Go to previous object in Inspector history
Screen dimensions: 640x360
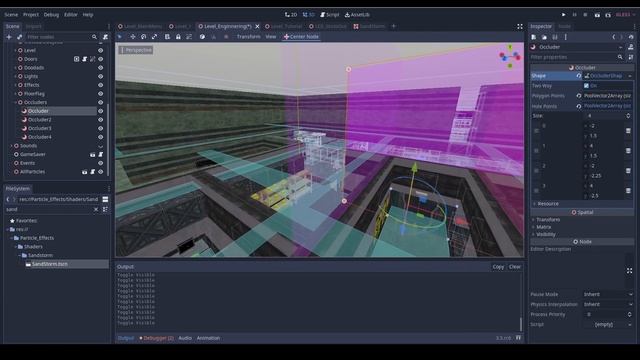pyautogui.click(x=613, y=37)
